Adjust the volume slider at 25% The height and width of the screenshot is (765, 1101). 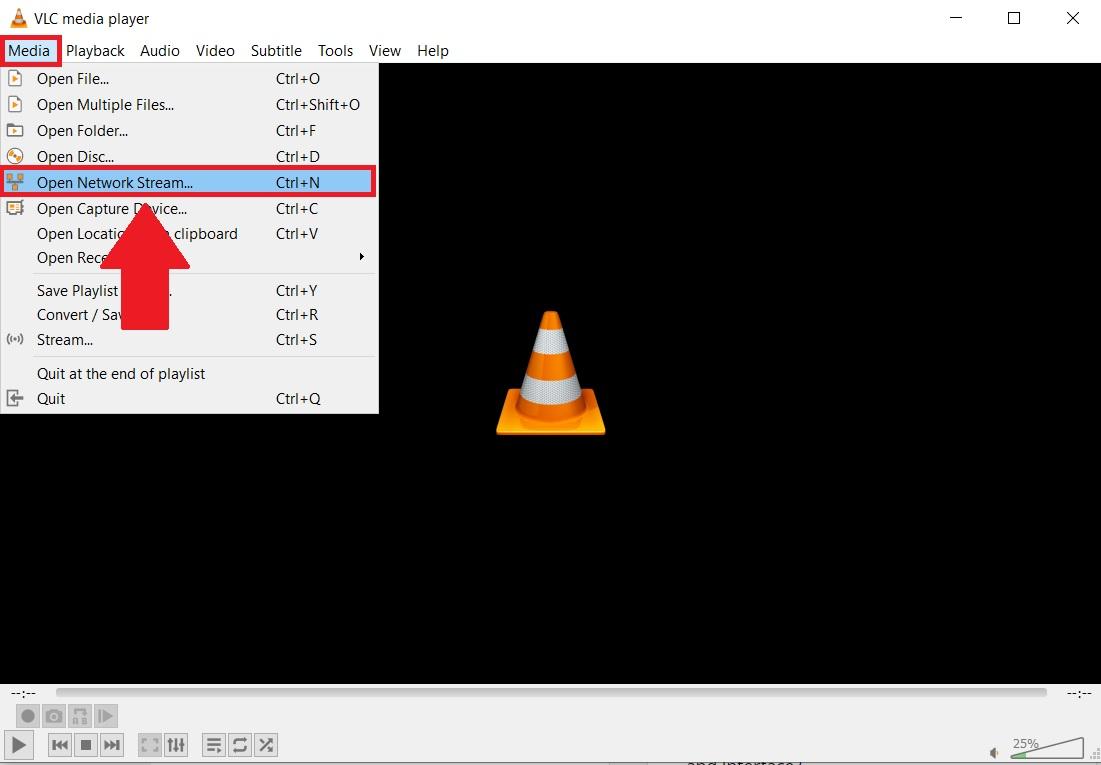(x=1047, y=747)
